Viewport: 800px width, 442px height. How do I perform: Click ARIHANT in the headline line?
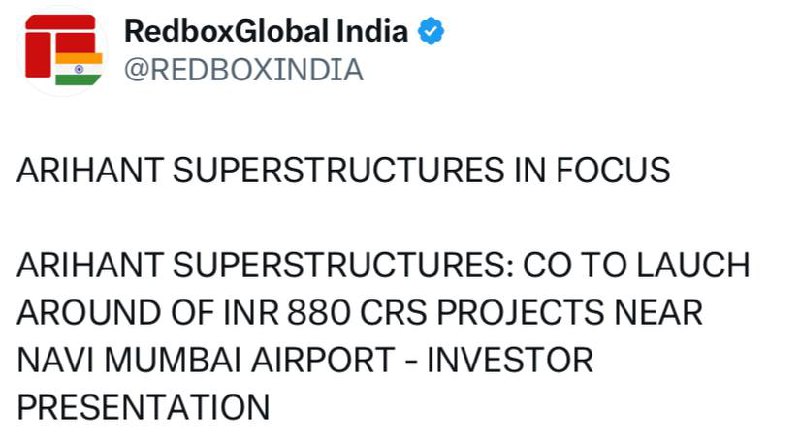90,170
